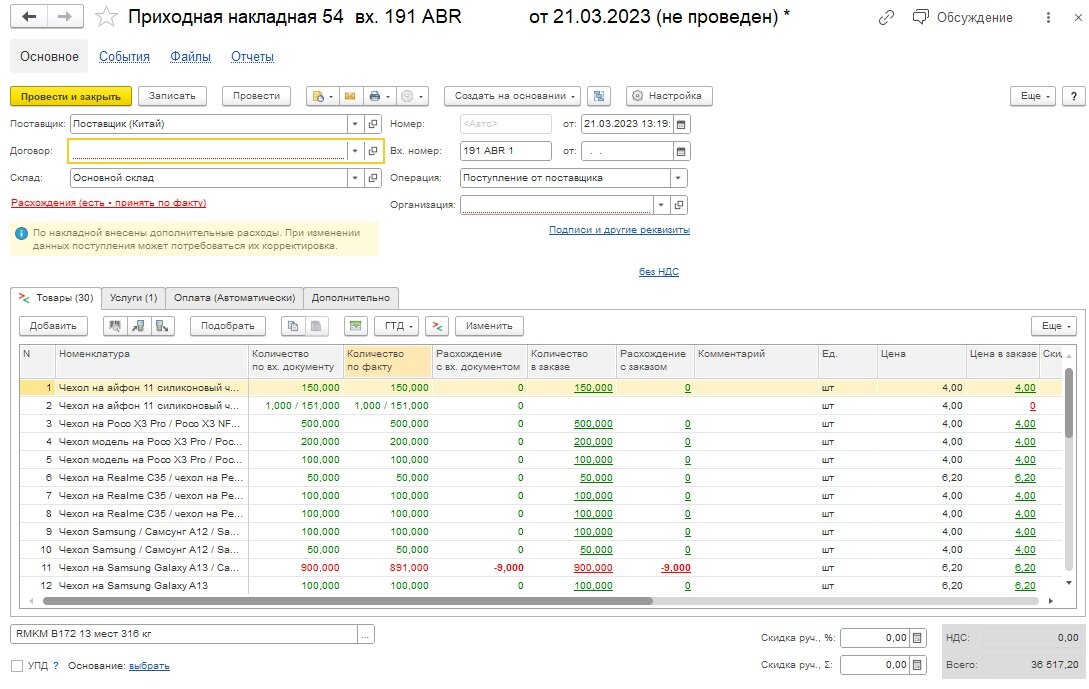1089x689 pixels.
Task: Copy the document link via chain icon
Action: click(x=886, y=18)
